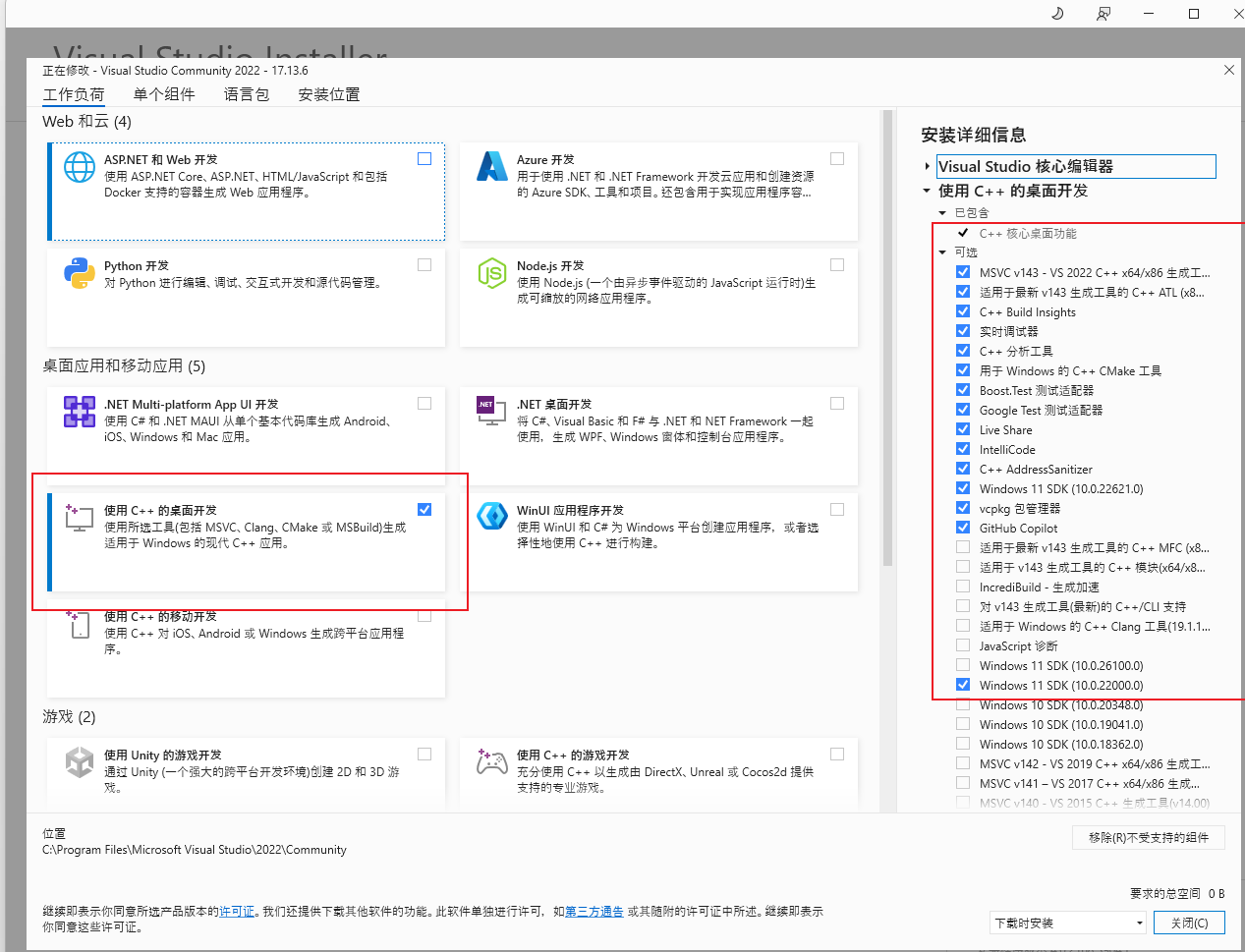The width and height of the screenshot is (1245, 952).
Task: Click the C++ desktop development monitor icon
Action: (80, 517)
